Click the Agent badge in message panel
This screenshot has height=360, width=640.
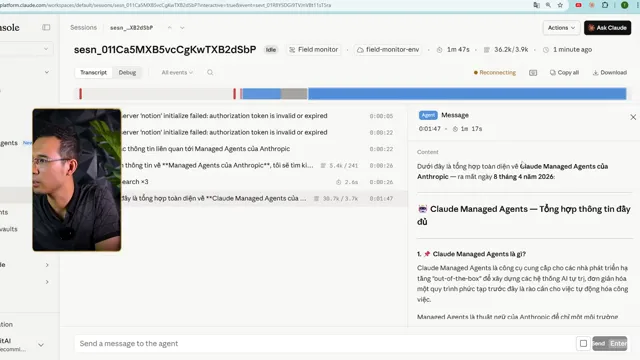tap(428, 115)
